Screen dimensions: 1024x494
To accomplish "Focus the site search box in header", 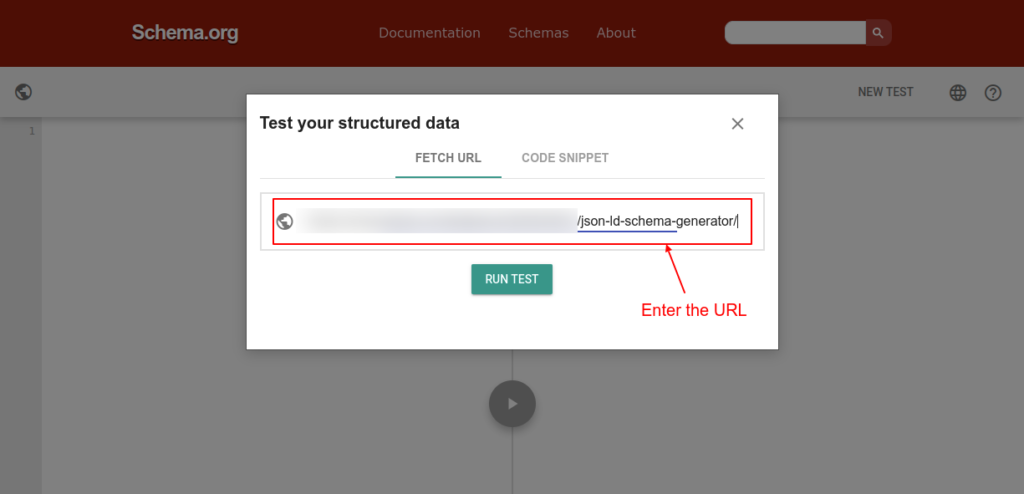I will pyautogui.click(x=795, y=33).
